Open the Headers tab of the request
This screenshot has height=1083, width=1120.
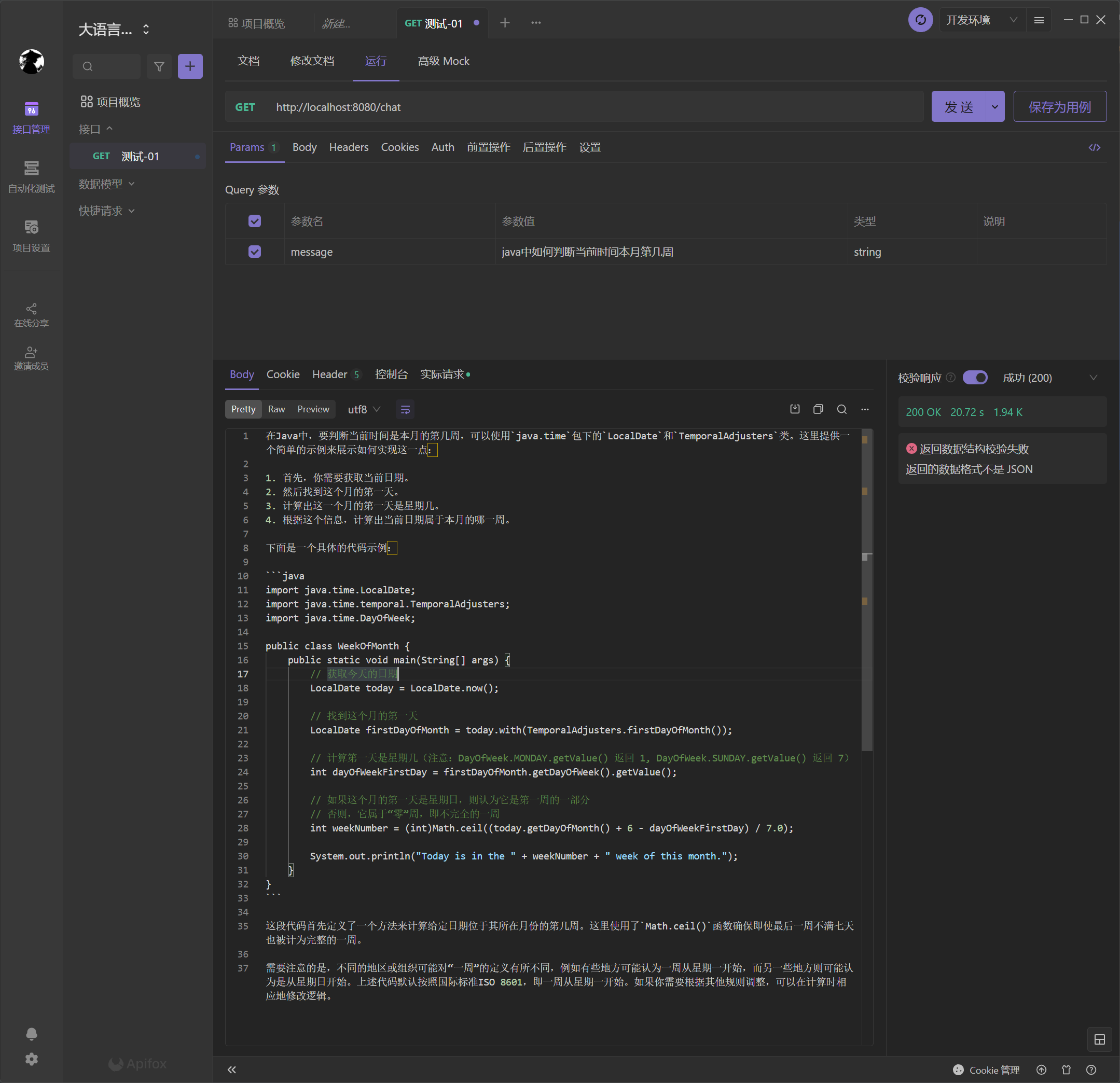[349, 147]
